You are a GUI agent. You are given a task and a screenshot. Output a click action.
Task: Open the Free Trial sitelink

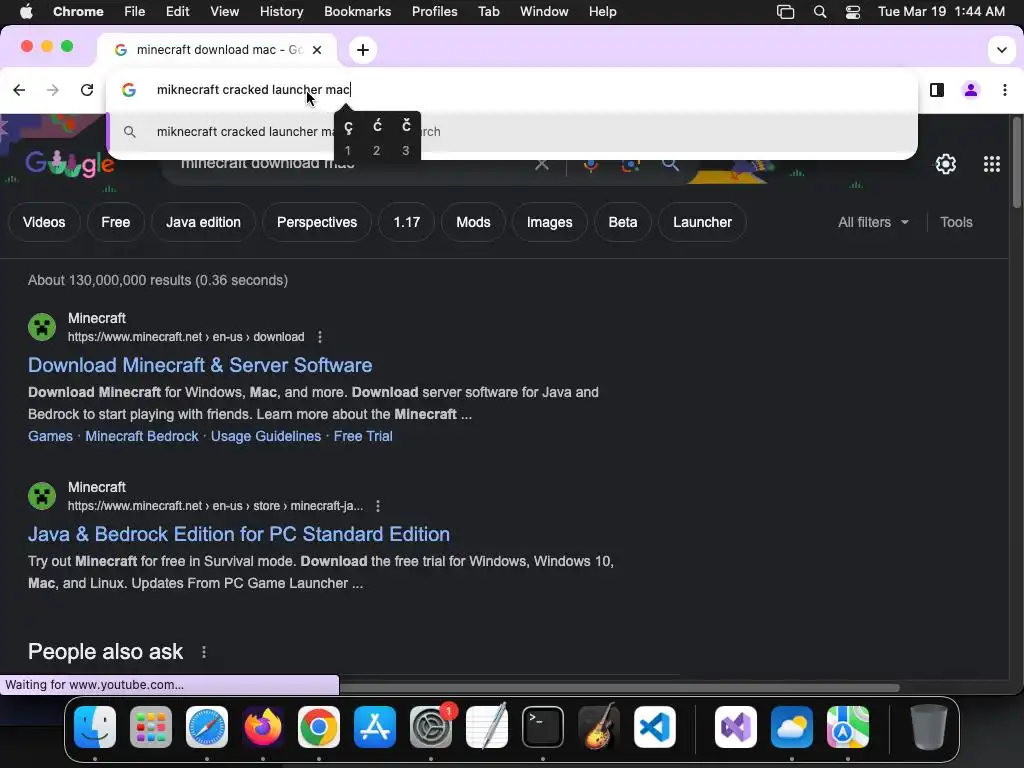tap(363, 436)
